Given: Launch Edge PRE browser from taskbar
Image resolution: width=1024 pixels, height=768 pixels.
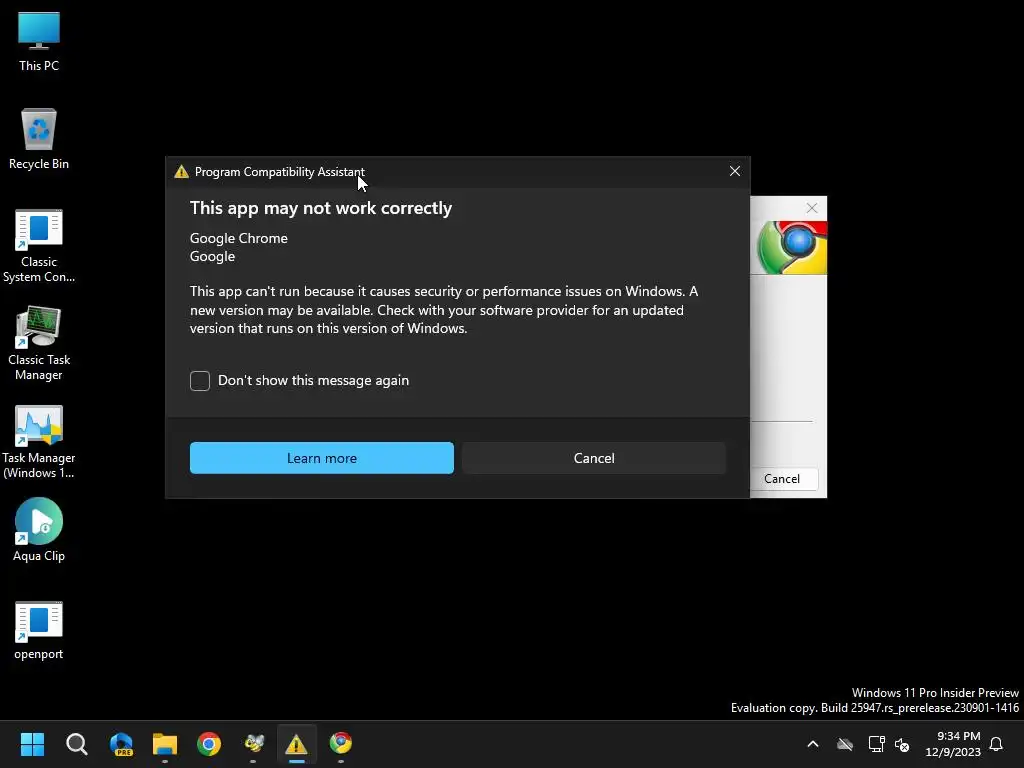Looking at the screenshot, I should [x=121, y=744].
